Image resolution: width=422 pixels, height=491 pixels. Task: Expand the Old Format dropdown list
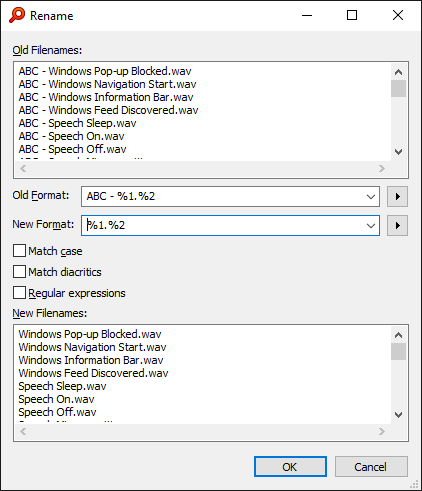(x=371, y=197)
